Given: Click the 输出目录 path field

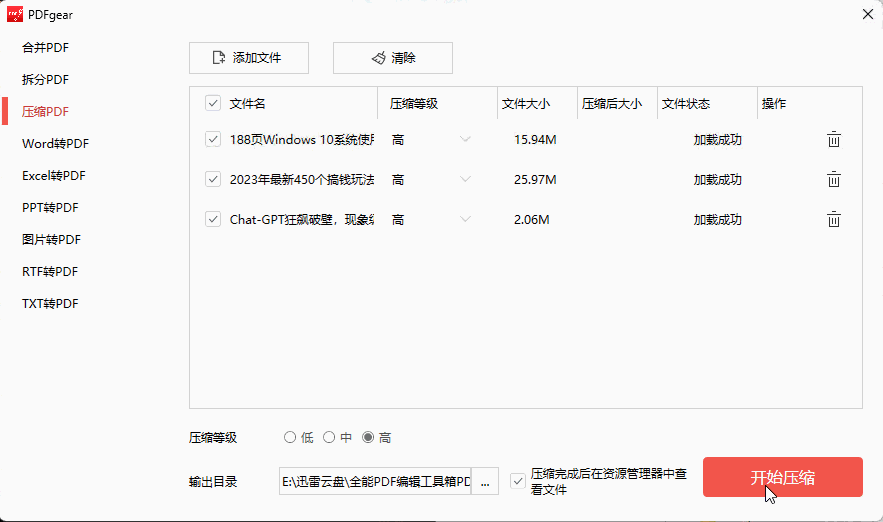Looking at the screenshot, I should 375,481.
